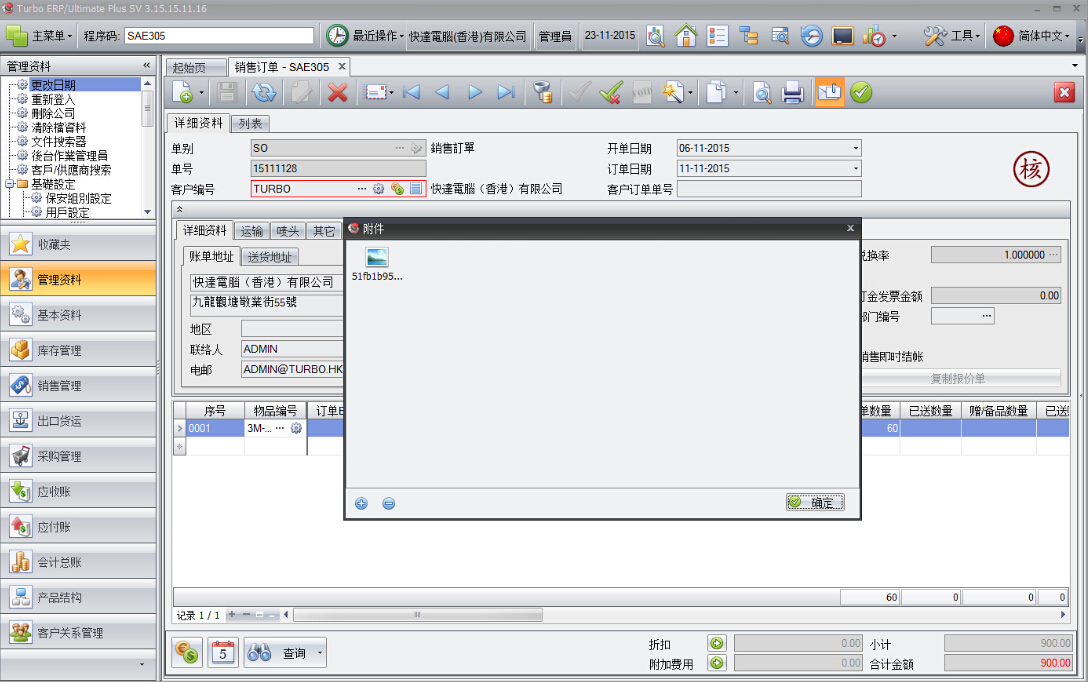1088x682 pixels.
Task: Click the clock history icon in top toolbar
Action: click(x=811, y=35)
